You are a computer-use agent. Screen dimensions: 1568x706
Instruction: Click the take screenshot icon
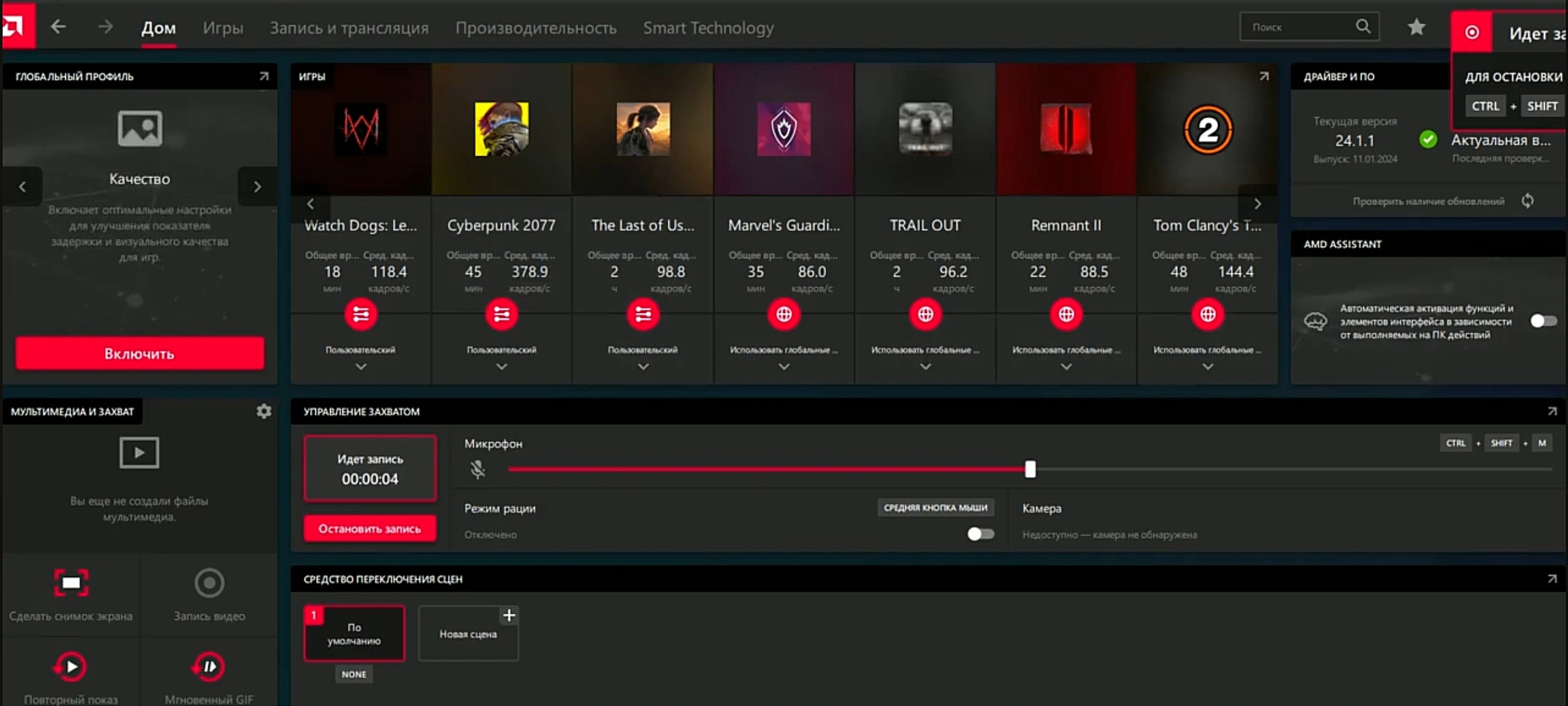point(71,582)
